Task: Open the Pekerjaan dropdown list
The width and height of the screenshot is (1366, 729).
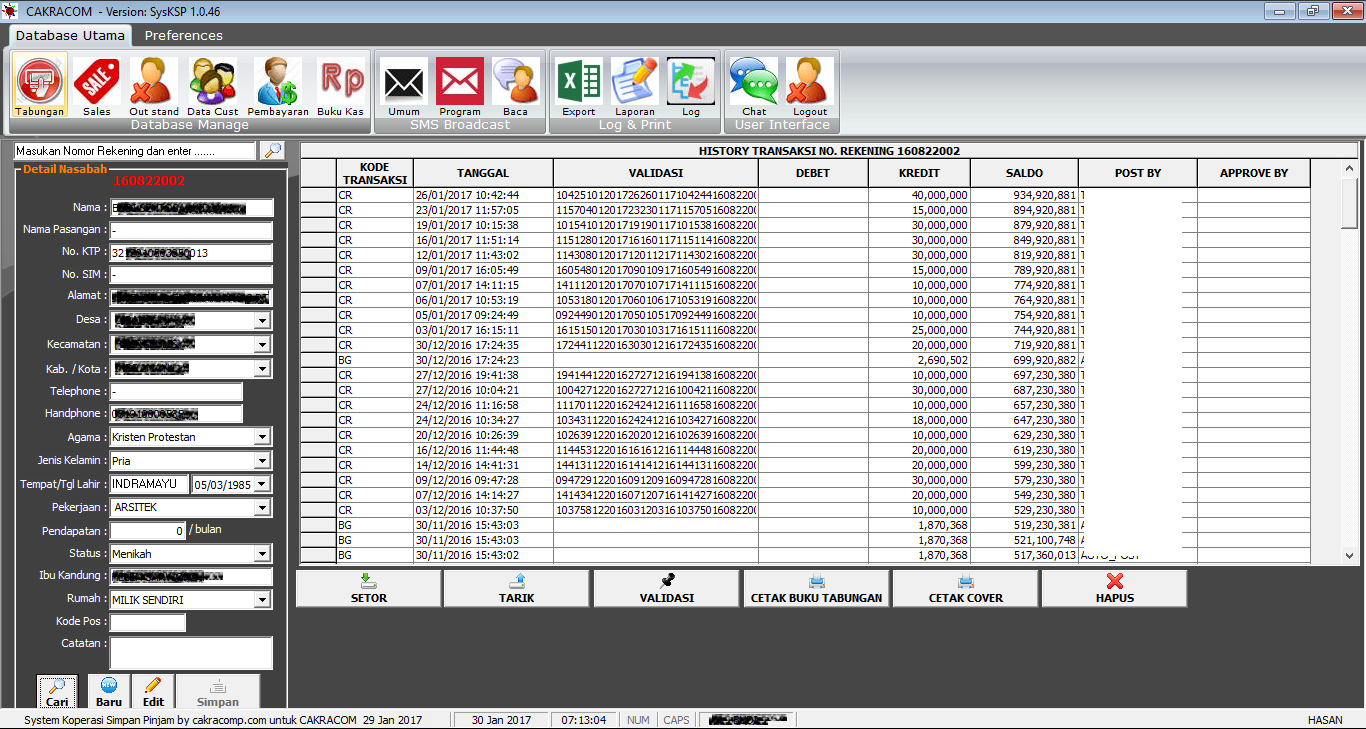Action: (x=262, y=508)
